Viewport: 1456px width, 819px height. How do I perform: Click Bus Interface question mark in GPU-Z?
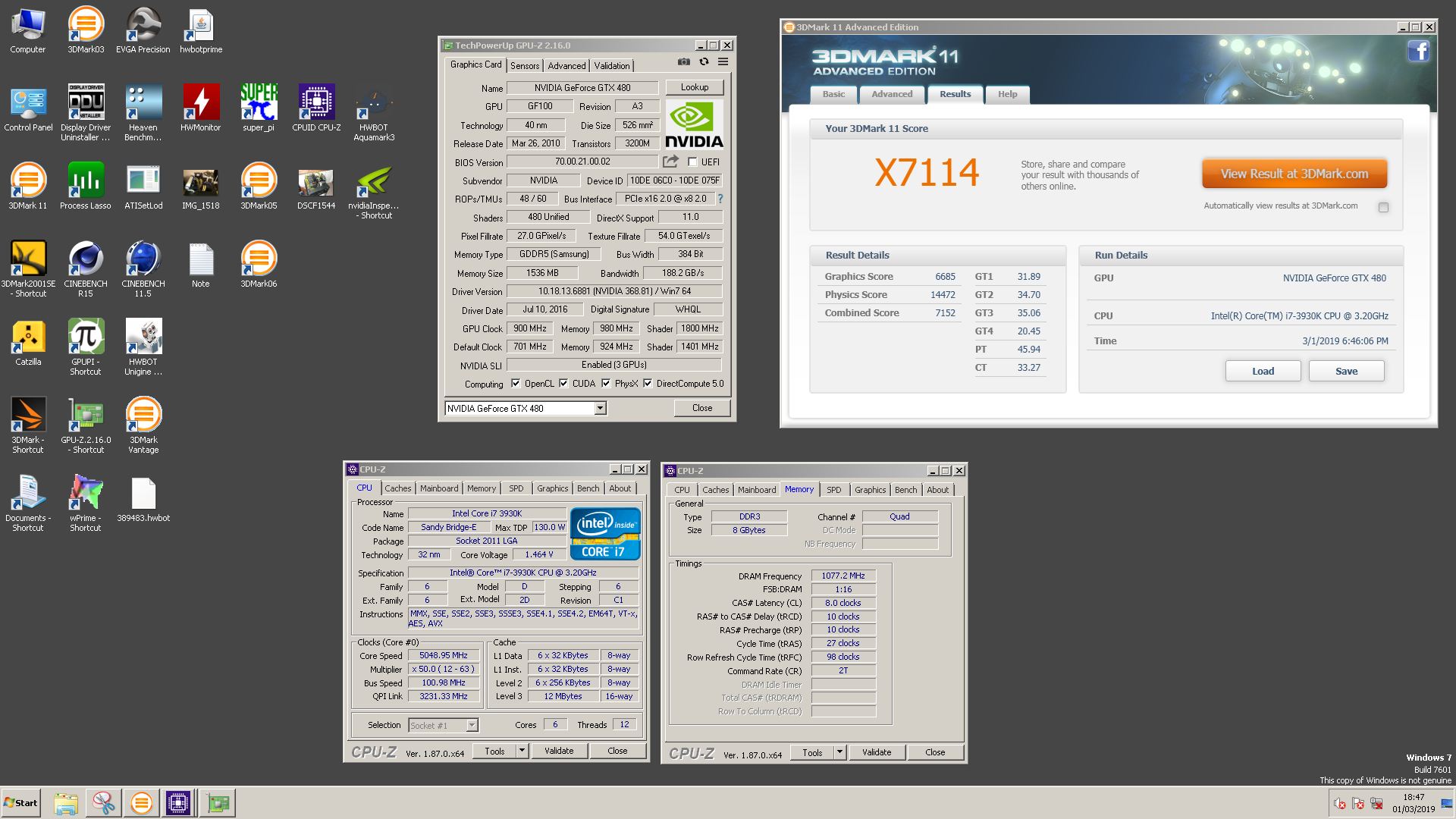(720, 199)
